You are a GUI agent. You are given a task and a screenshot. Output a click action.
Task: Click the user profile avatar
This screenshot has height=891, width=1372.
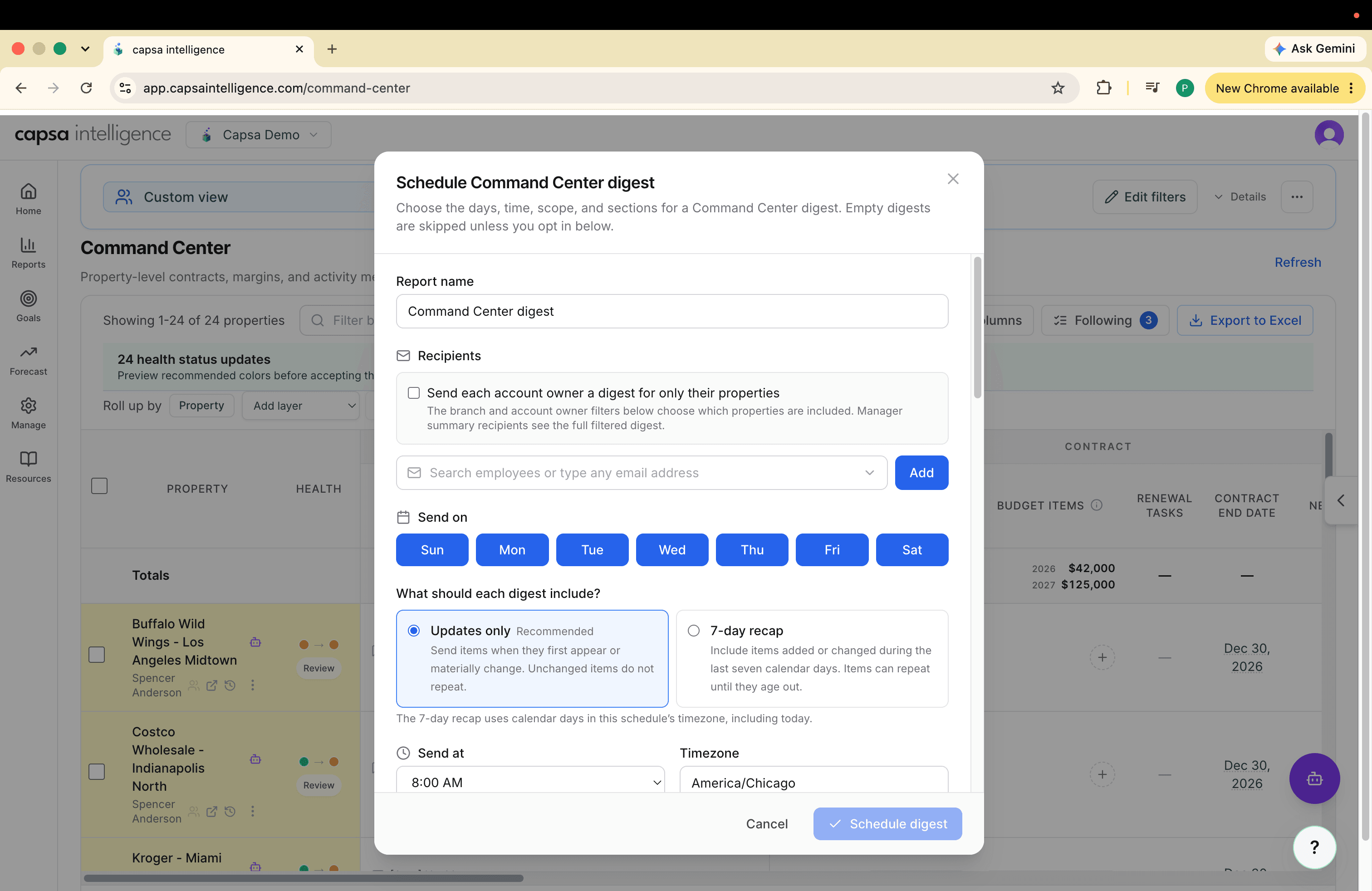pos(1329,134)
